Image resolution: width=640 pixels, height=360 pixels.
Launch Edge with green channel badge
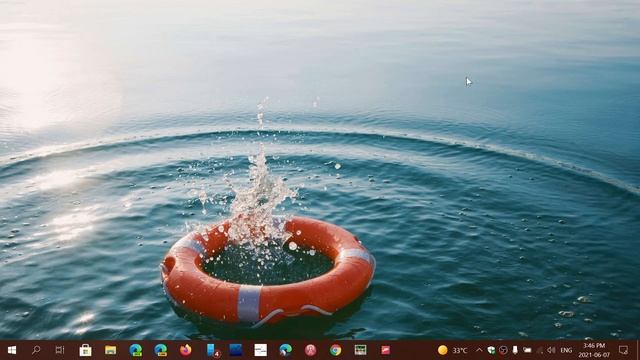136,350
